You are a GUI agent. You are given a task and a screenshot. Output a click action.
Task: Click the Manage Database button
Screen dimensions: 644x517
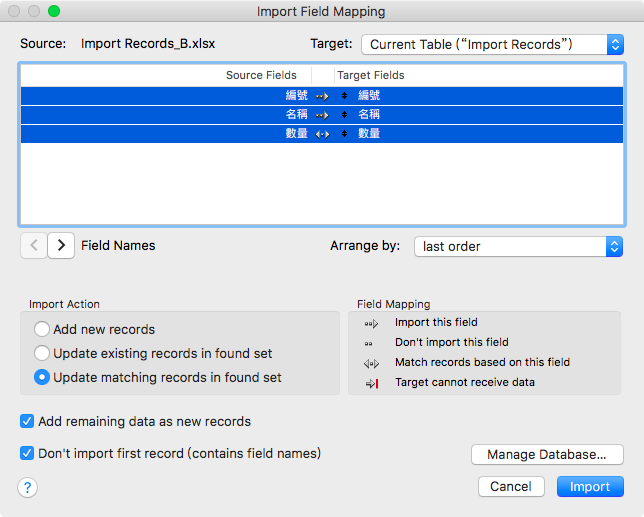(547, 455)
